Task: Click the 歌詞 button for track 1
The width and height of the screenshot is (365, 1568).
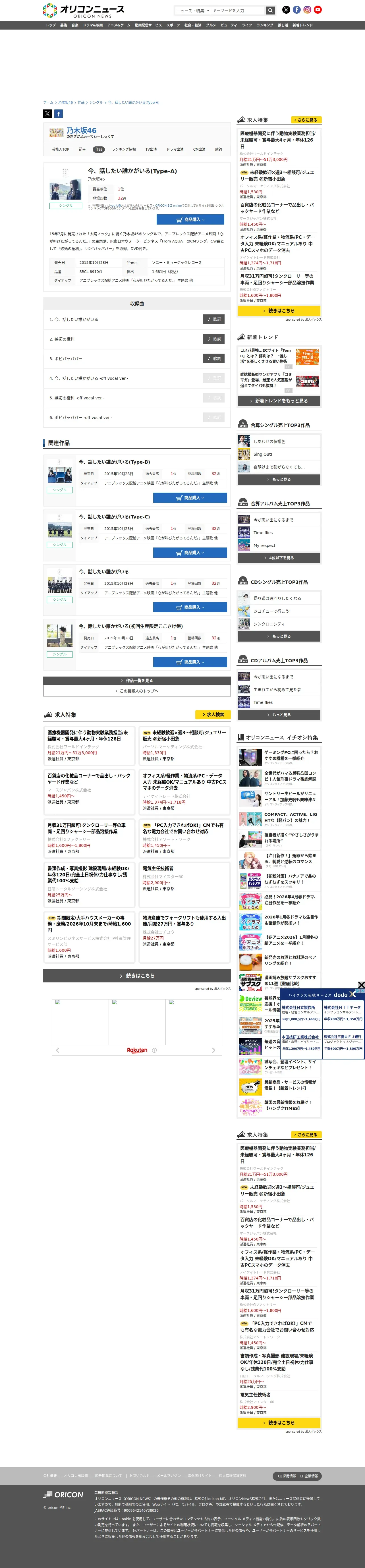Action: pyautogui.click(x=213, y=319)
